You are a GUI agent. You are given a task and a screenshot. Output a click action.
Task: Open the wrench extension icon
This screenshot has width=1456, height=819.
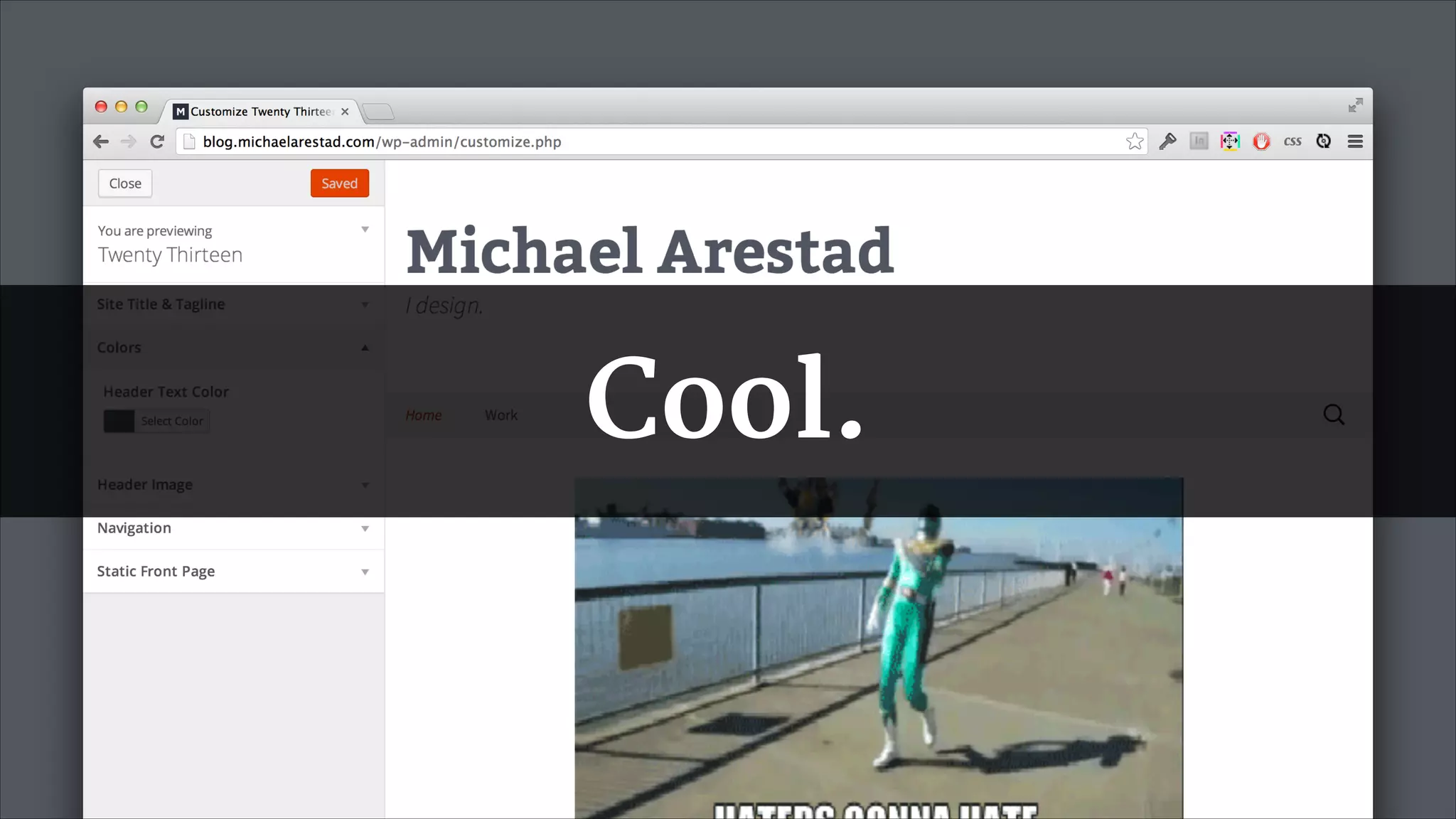coord(1167,141)
